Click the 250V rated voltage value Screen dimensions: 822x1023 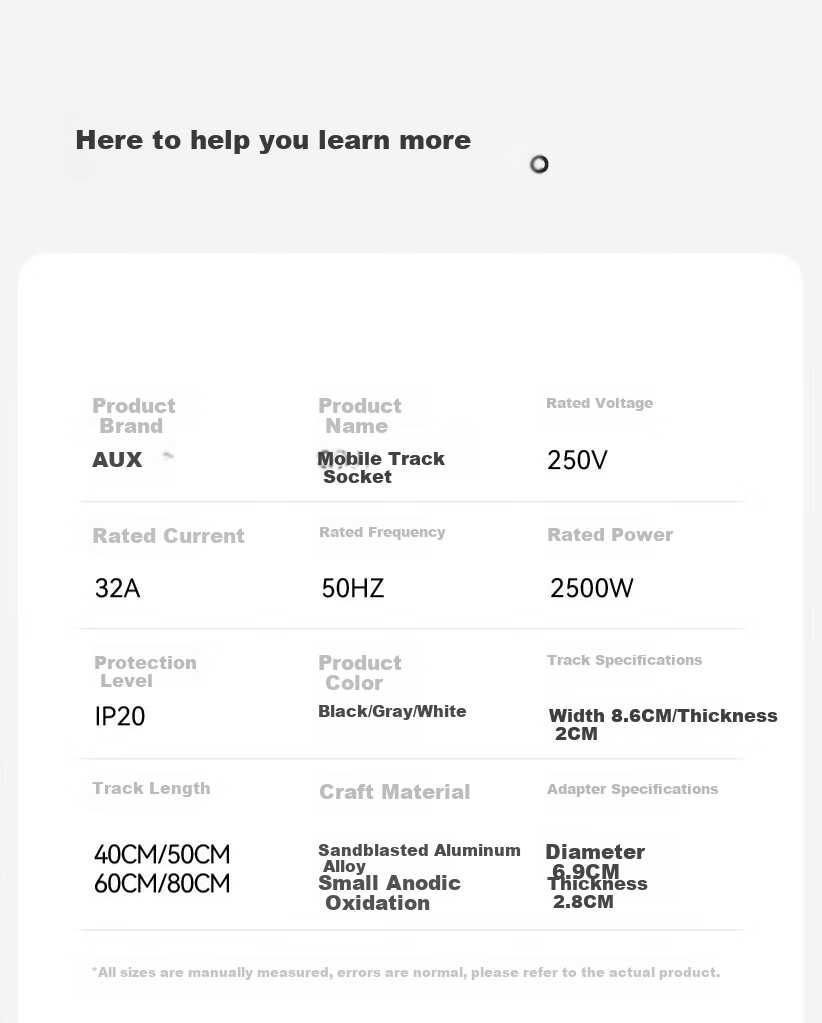click(577, 460)
